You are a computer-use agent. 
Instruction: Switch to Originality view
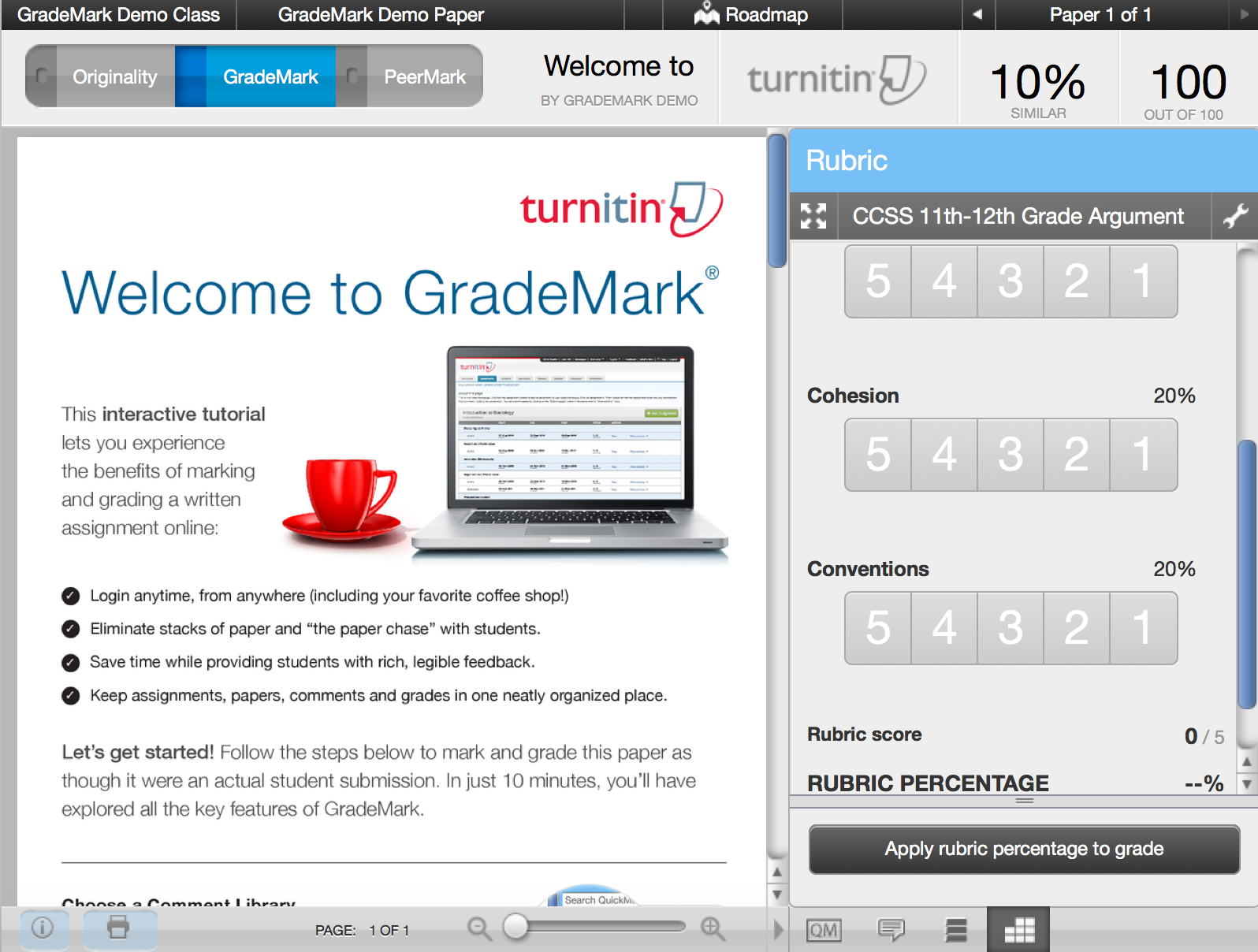click(115, 76)
